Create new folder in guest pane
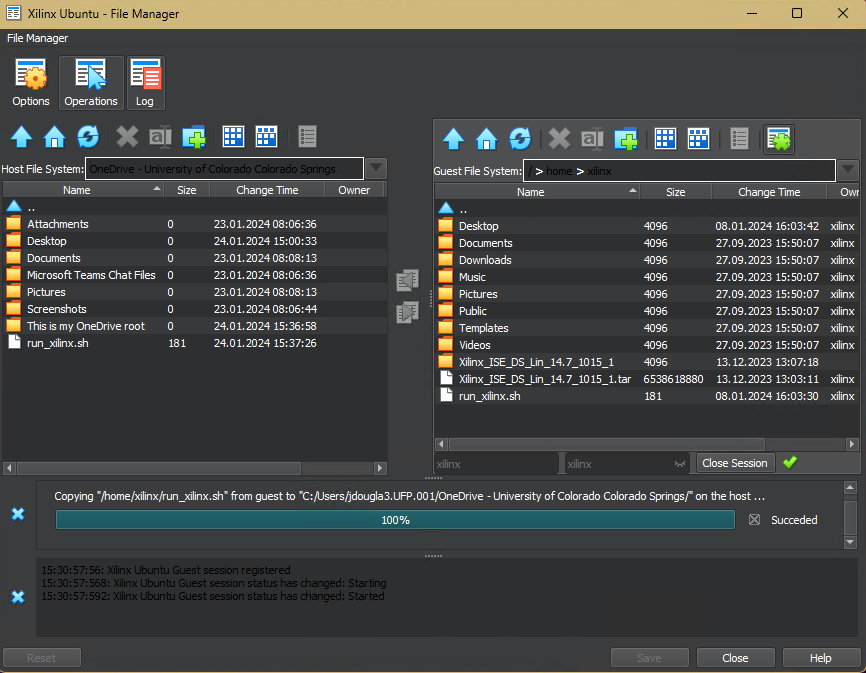Image resolution: width=866 pixels, height=673 pixels. [626, 139]
